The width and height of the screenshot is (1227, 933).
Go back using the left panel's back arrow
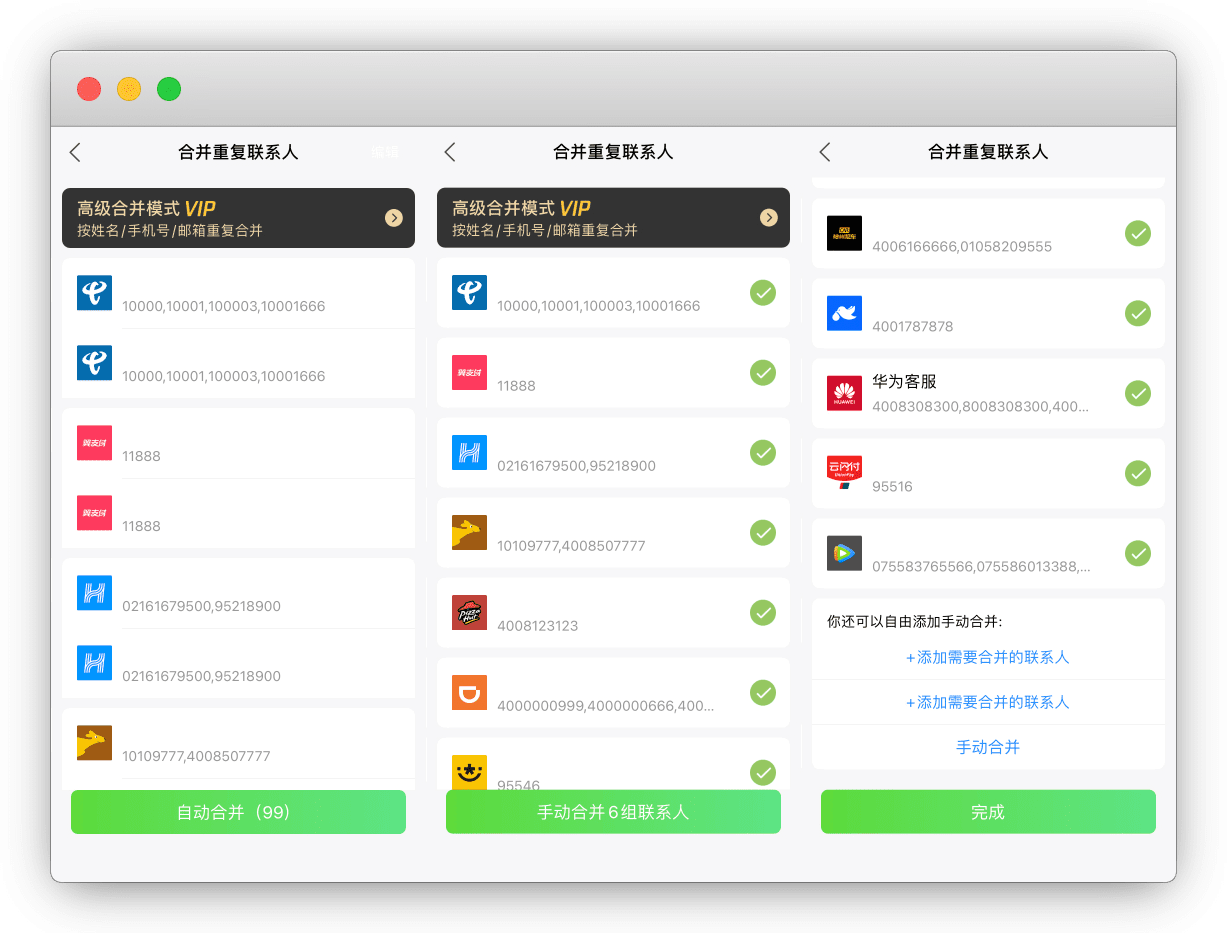(x=75, y=152)
